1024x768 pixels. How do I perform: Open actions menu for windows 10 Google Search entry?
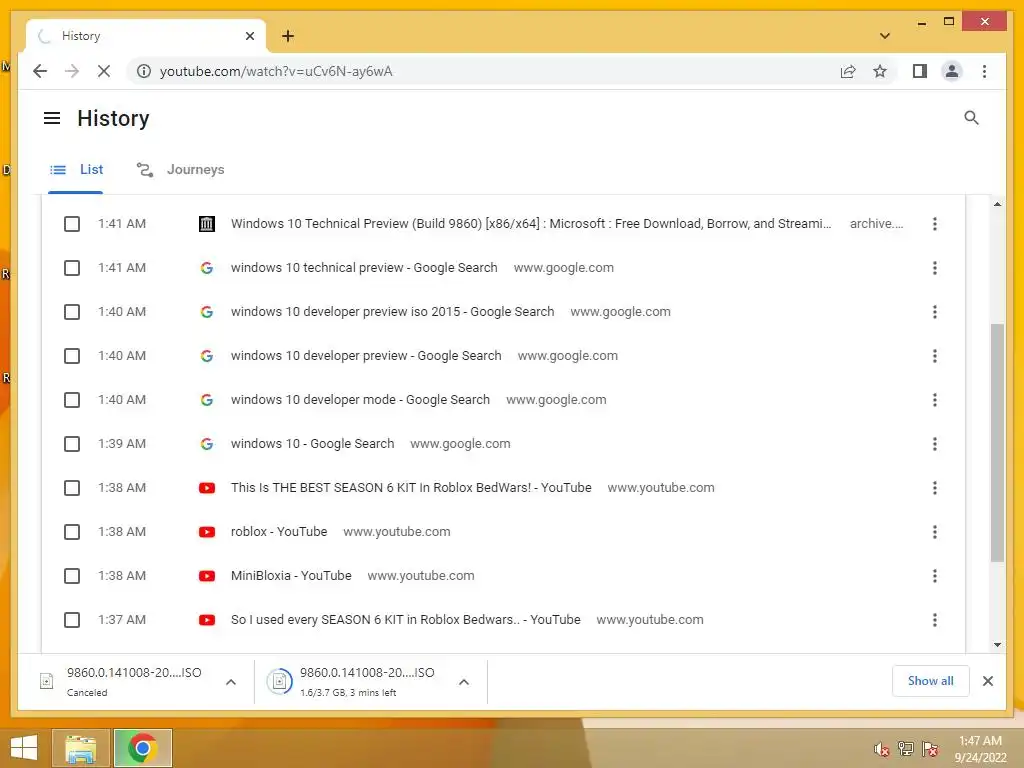click(x=935, y=444)
